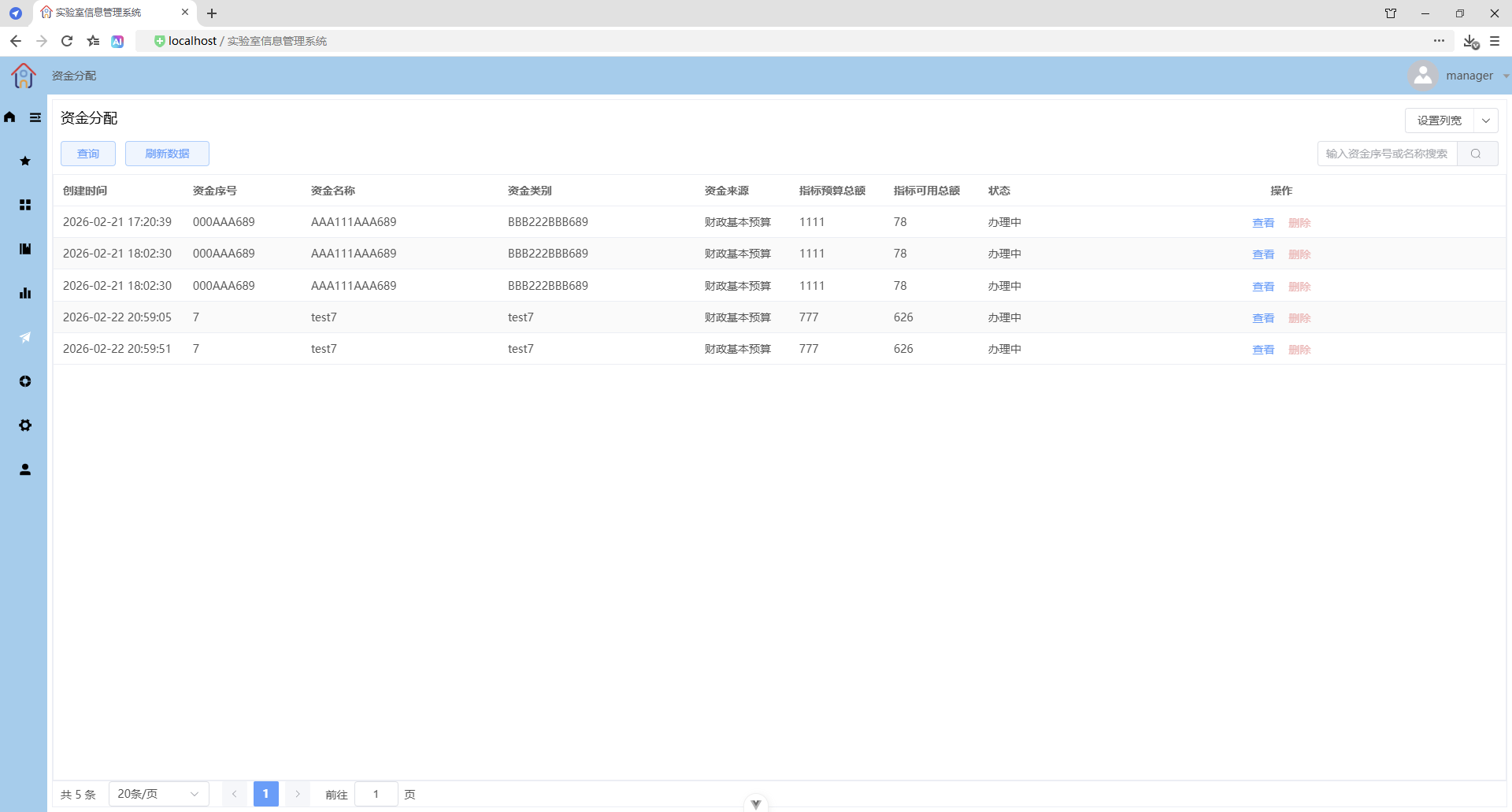Screen dimensions: 1512x812
Task: Open the gear settings sidebar icon
Action: [25, 425]
